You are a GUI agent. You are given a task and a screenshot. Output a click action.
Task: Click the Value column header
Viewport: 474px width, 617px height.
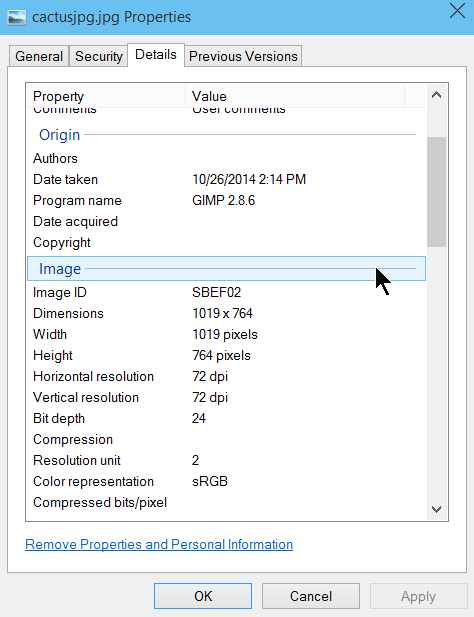[x=295, y=96]
